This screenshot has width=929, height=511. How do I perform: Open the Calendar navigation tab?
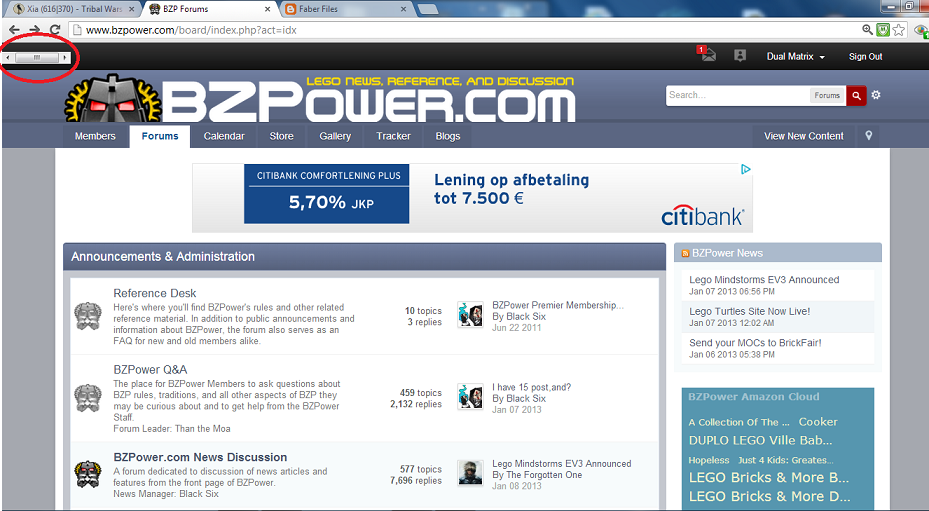[224, 136]
